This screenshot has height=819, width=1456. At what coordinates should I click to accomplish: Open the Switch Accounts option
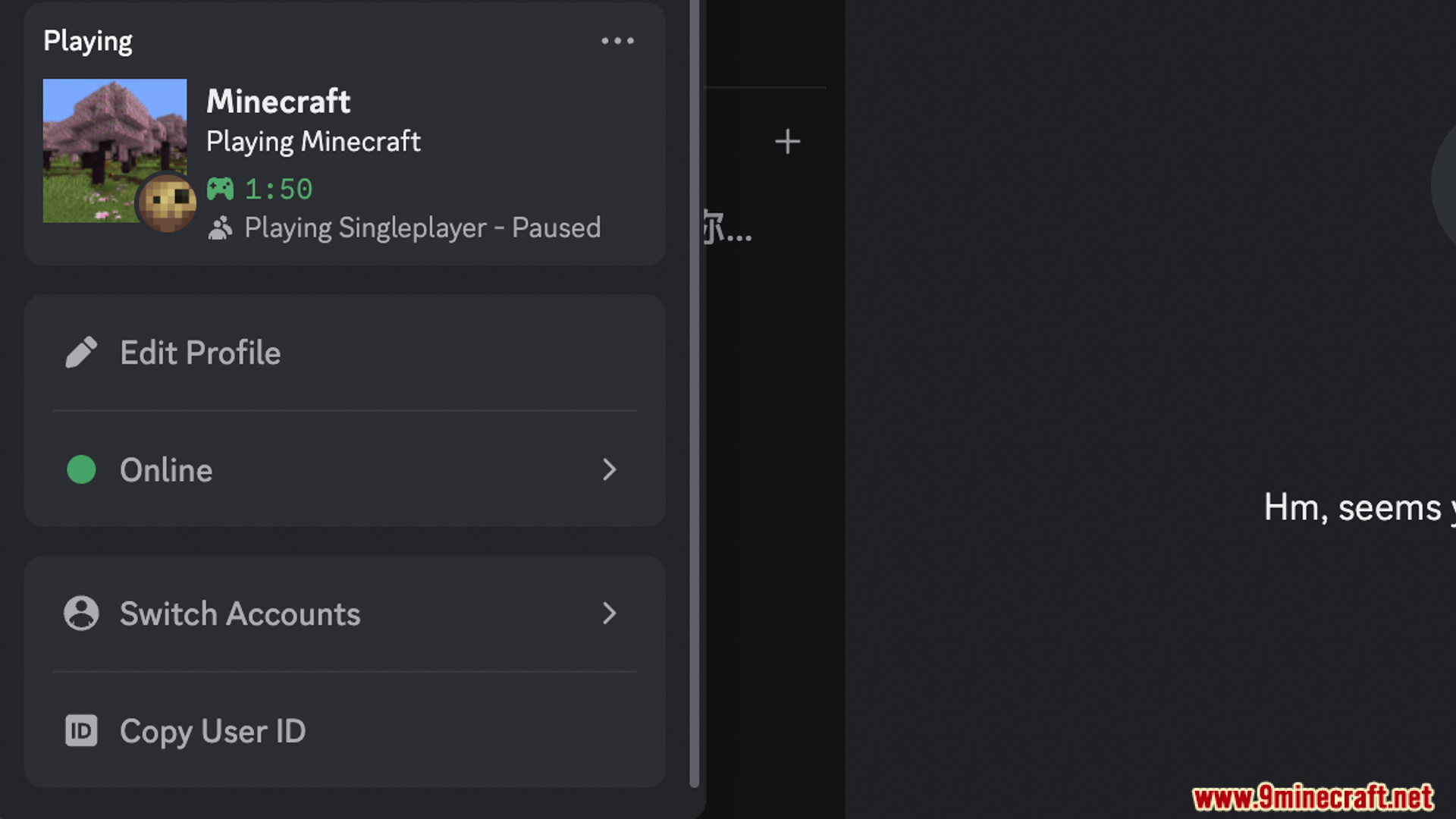pyautogui.click(x=240, y=613)
